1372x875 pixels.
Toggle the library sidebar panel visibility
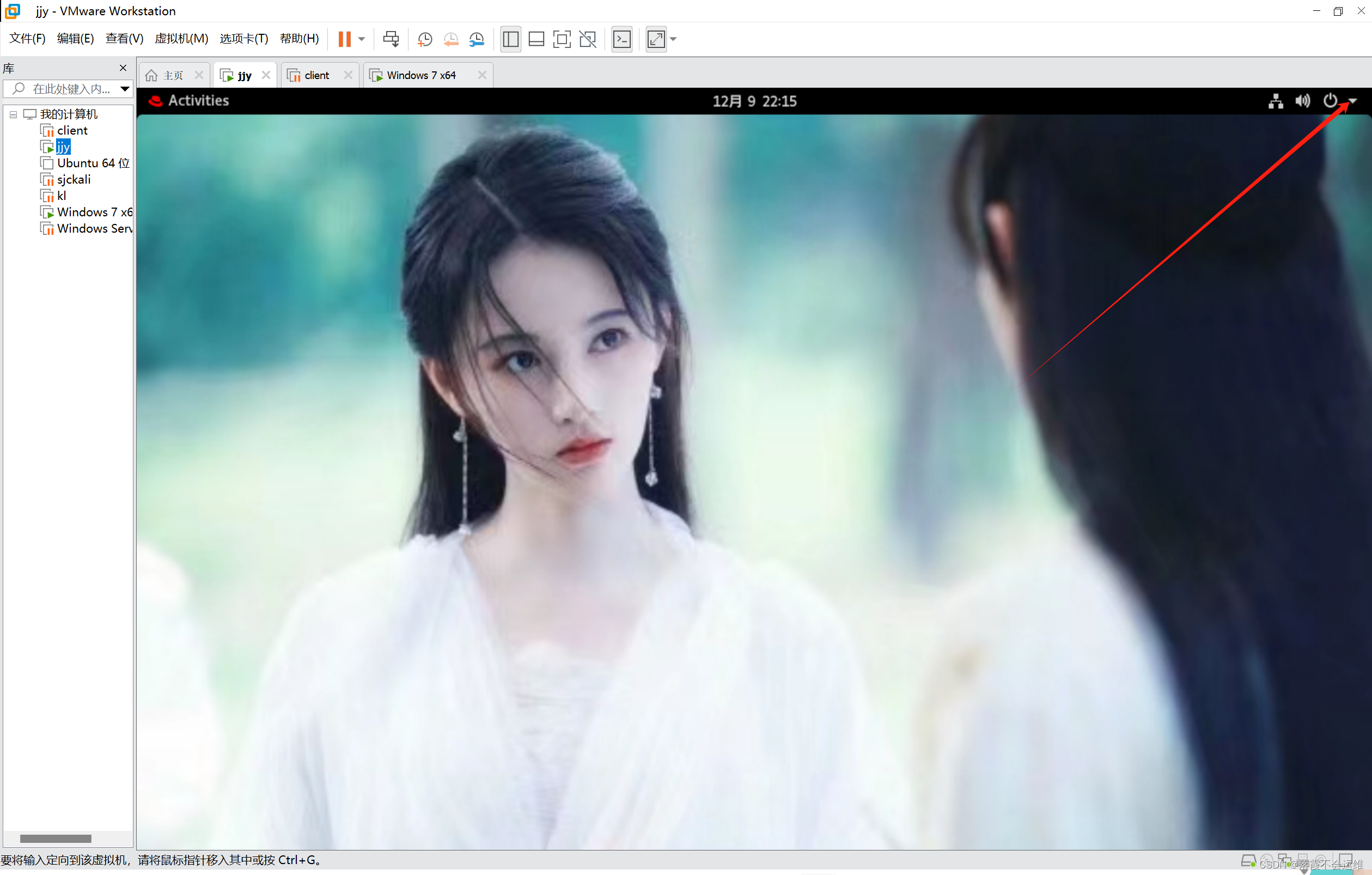(x=510, y=39)
